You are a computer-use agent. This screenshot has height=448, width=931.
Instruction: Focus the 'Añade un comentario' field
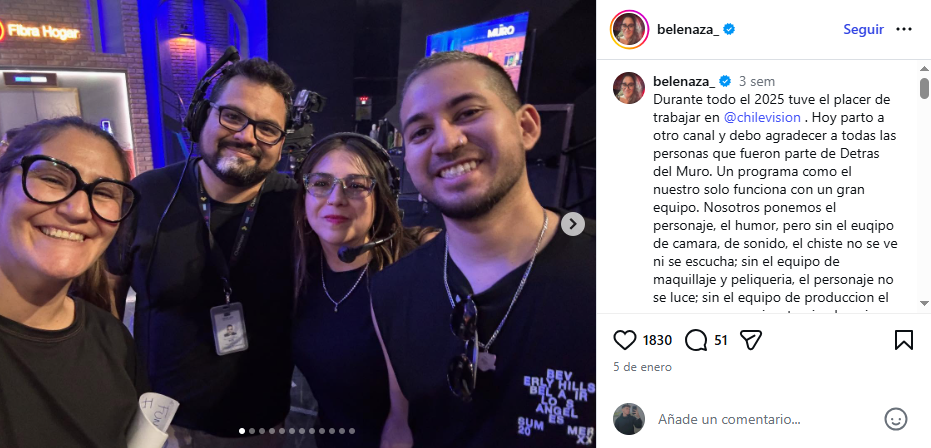pos(729,419)
